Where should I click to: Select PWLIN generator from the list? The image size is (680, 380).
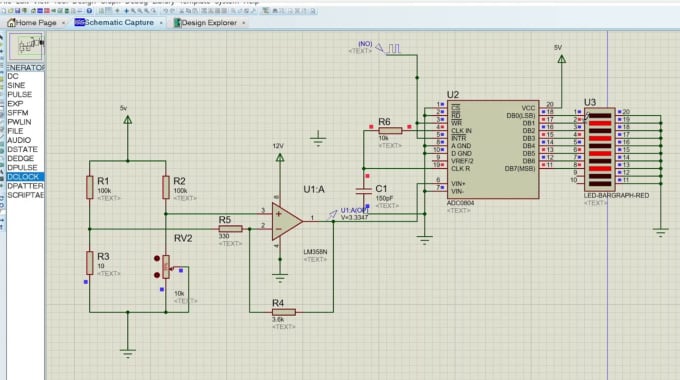click(25, 122)
